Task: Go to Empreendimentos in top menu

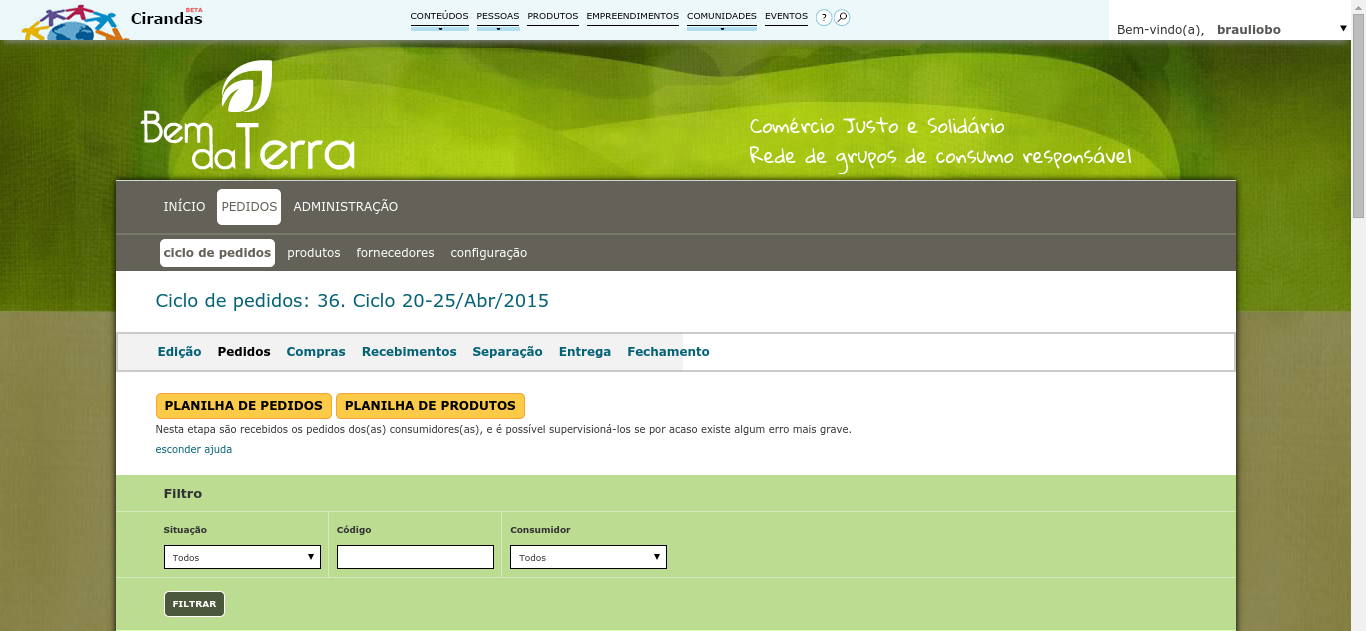Action: pos(633,16)
